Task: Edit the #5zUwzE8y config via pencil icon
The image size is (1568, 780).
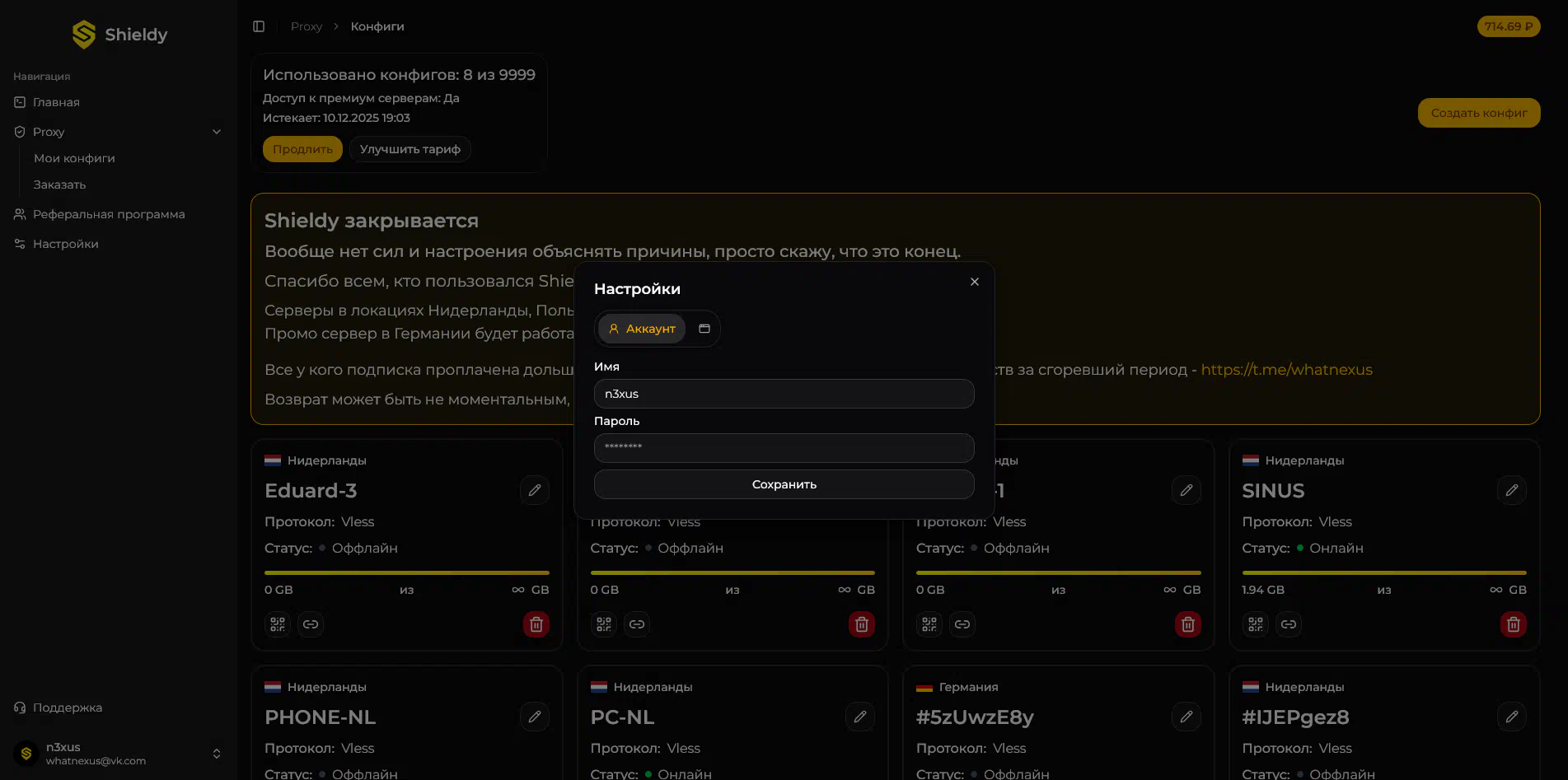Action: pos(1186,717)
